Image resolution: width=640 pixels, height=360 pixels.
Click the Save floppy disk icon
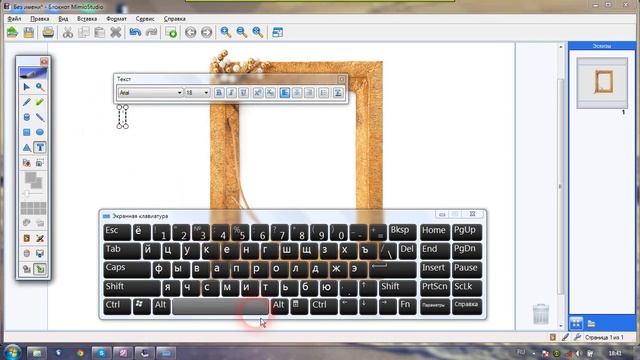29,32
